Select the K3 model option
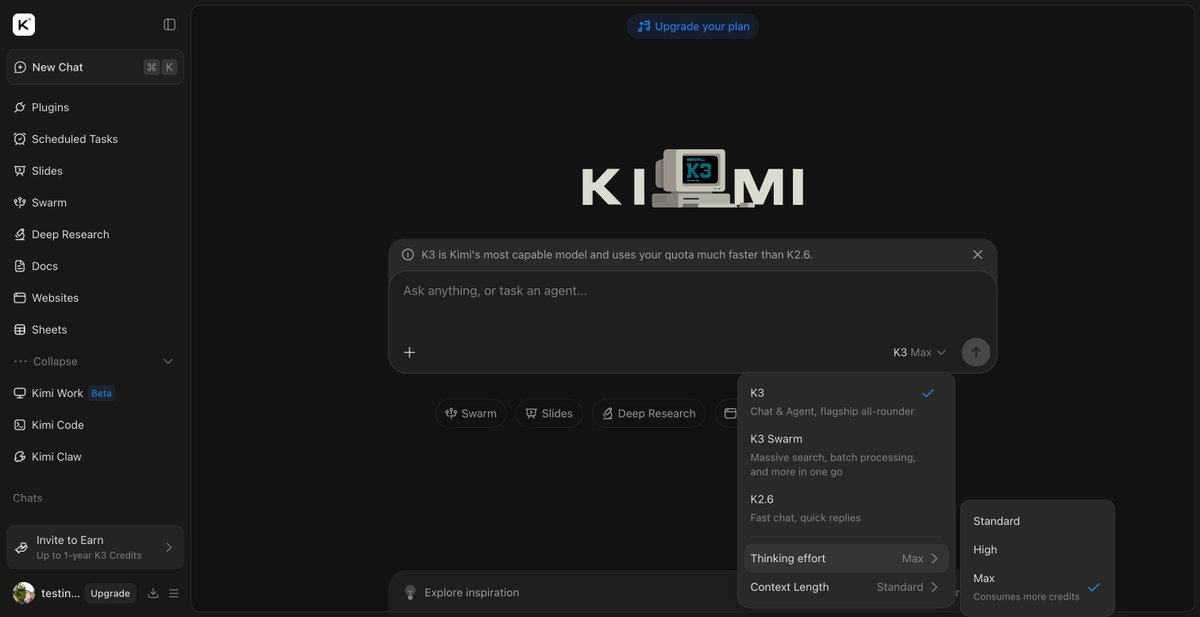1200x617 pixels. 846,401
